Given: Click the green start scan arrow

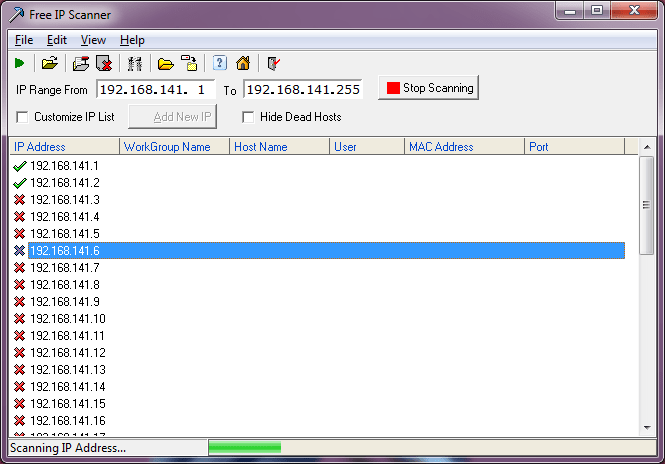Looking at the screenshot, I should click(x=20, y=63).
